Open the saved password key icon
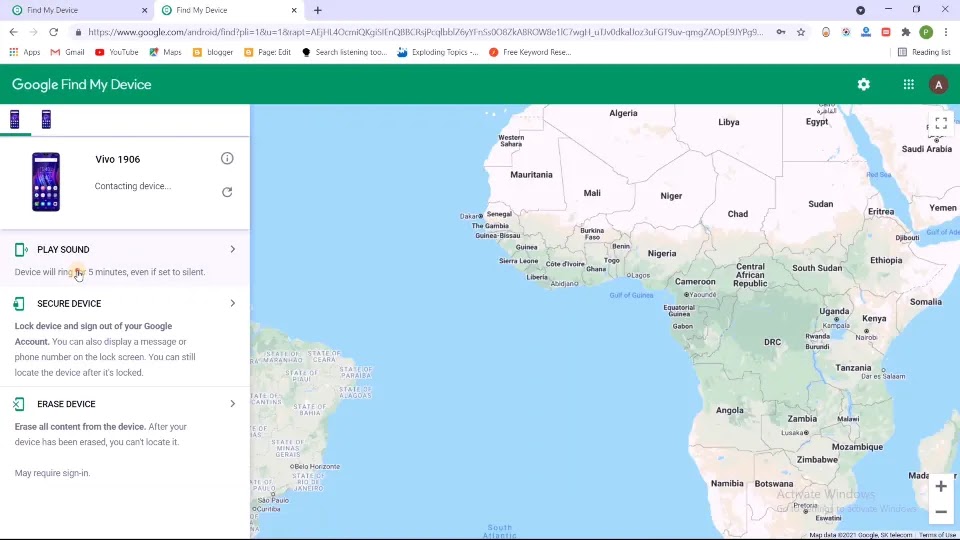 click(x=781, y=32)
